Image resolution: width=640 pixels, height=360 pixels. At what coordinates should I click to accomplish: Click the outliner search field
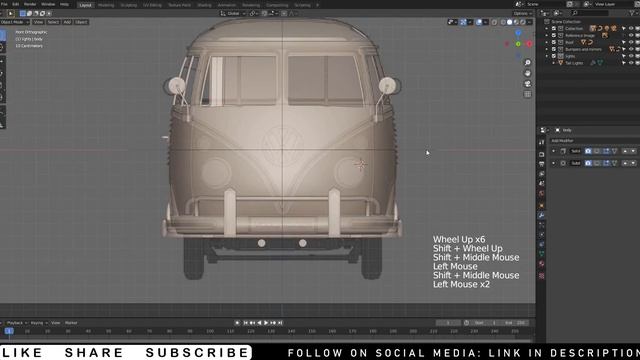[589, 13]
